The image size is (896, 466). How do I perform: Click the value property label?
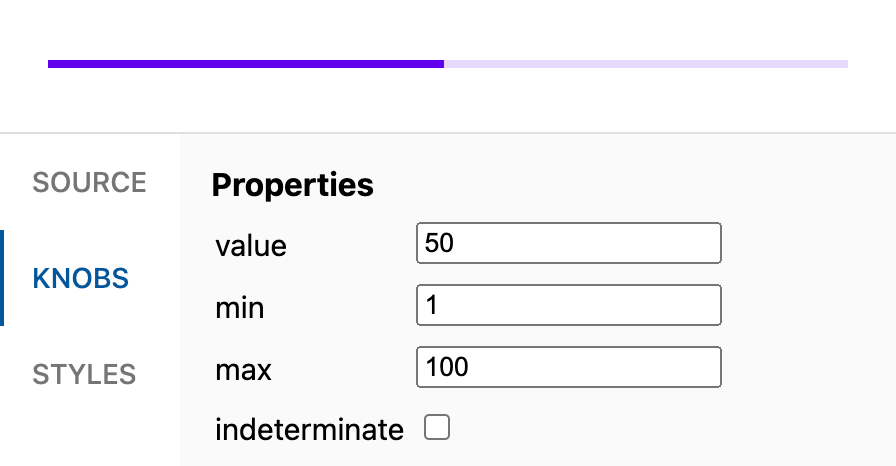point(250,245)
